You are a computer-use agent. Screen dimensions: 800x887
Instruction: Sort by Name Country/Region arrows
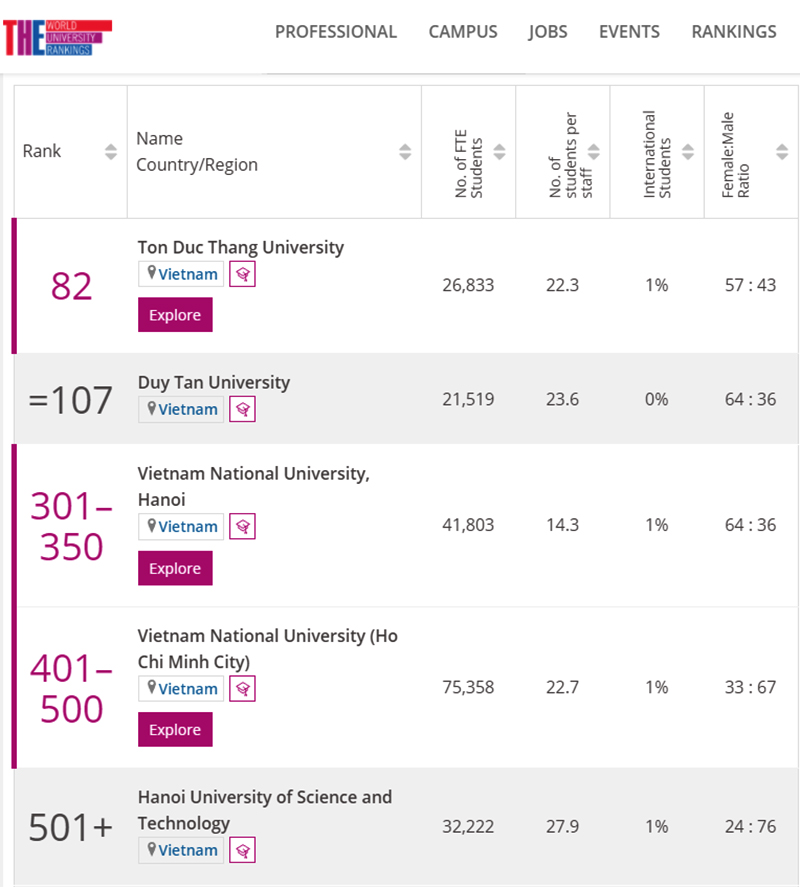pyautogui.click(x=405, y=152)
